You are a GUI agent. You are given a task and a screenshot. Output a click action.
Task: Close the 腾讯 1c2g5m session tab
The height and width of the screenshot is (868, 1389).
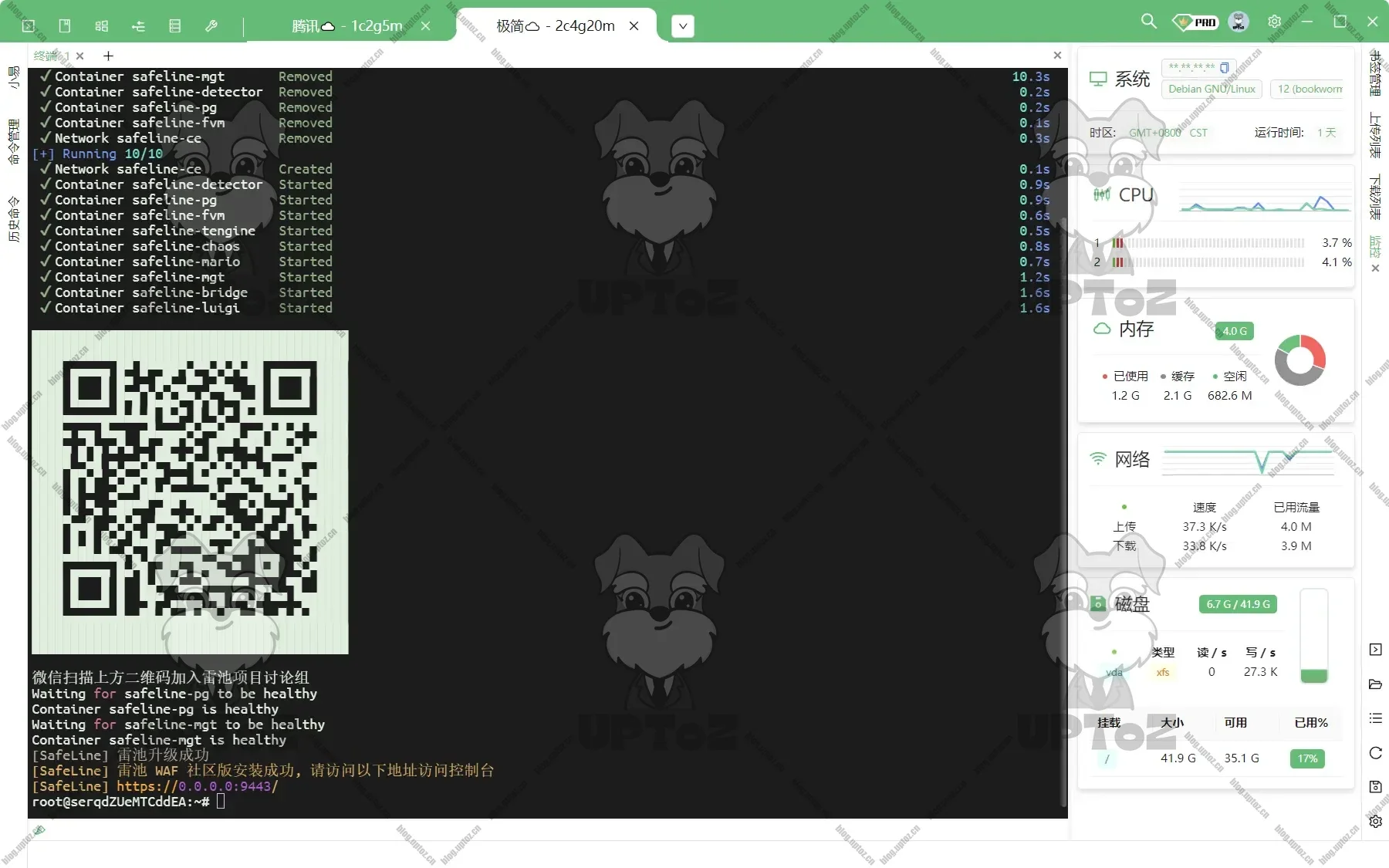pyautogui.click(x=425, y=26)
